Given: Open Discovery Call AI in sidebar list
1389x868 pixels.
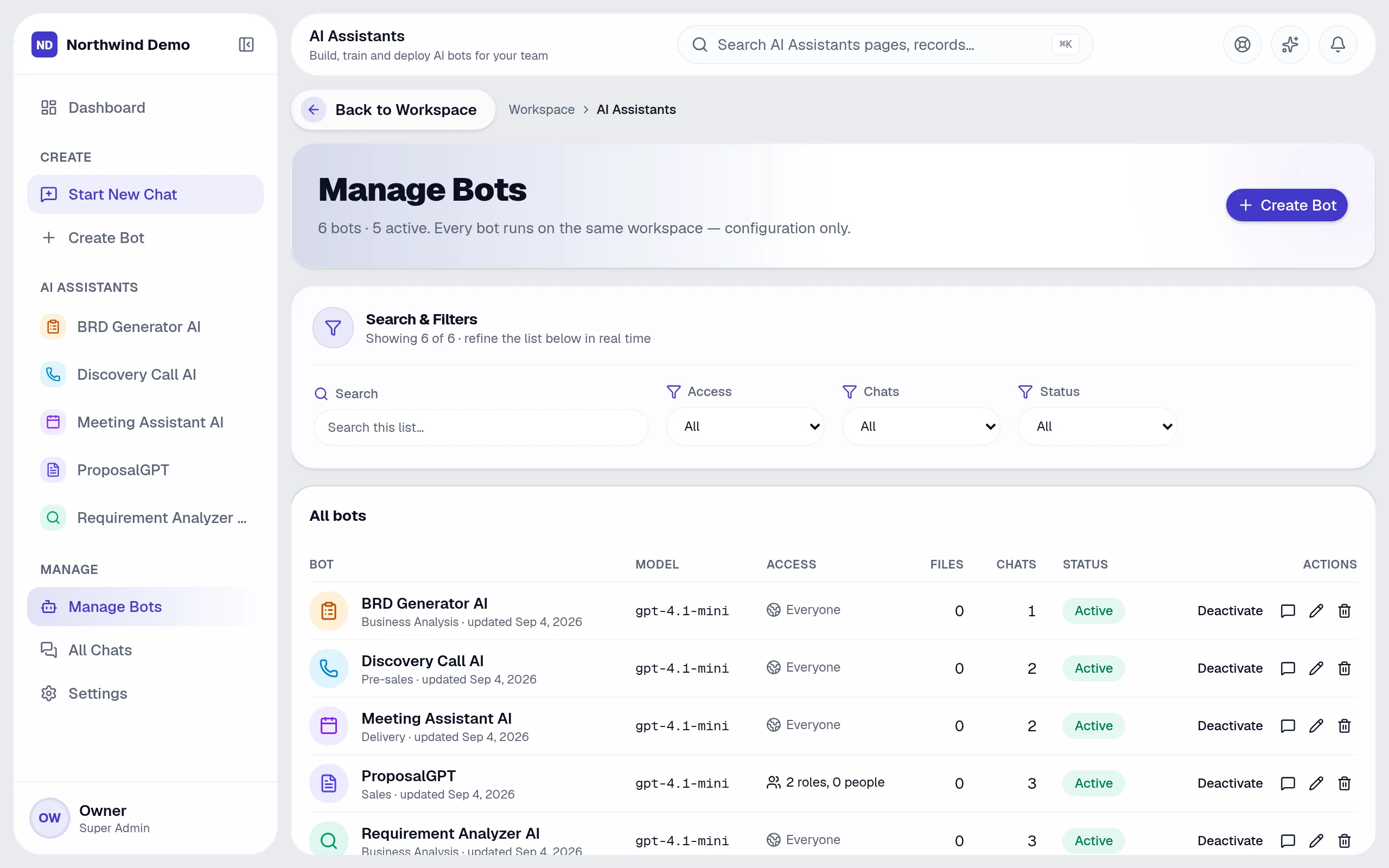Looking at the screenshot, I should point(145,375).
